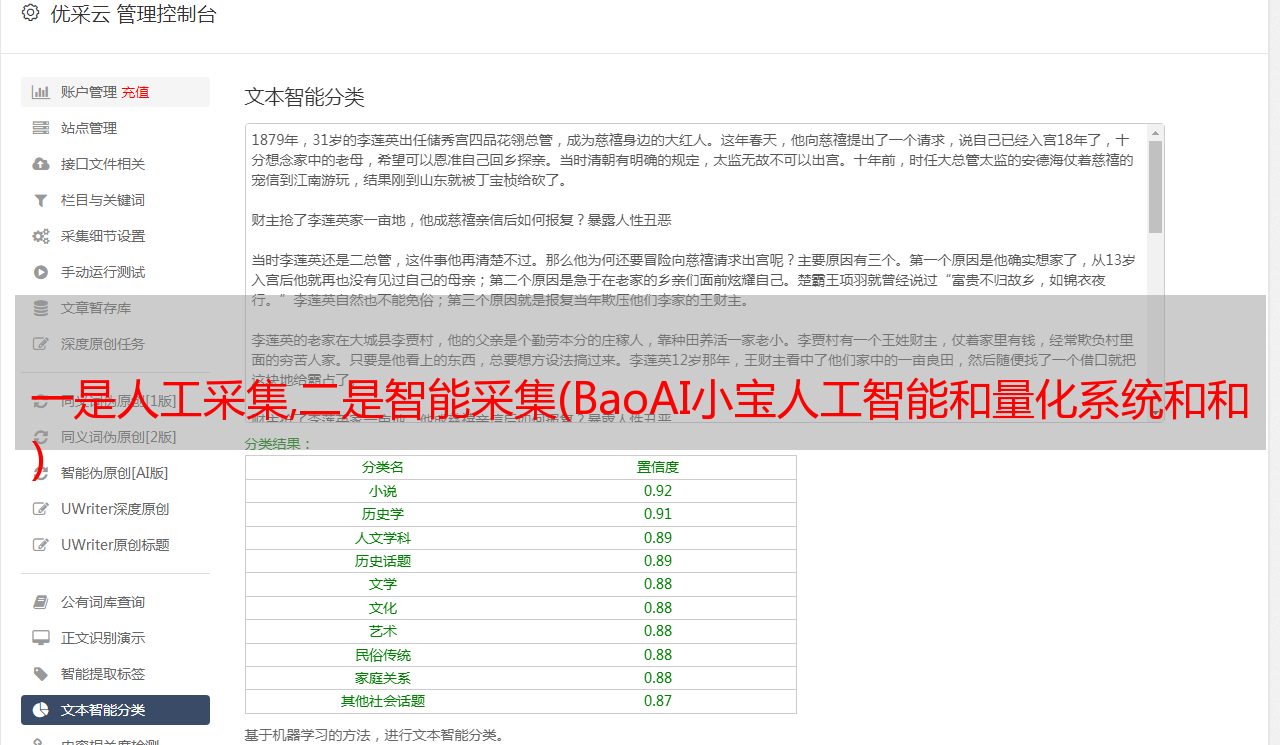Click the 历史话题 category cell
Viewport: 1280px width, 745px height.
[x=383, y=561]
